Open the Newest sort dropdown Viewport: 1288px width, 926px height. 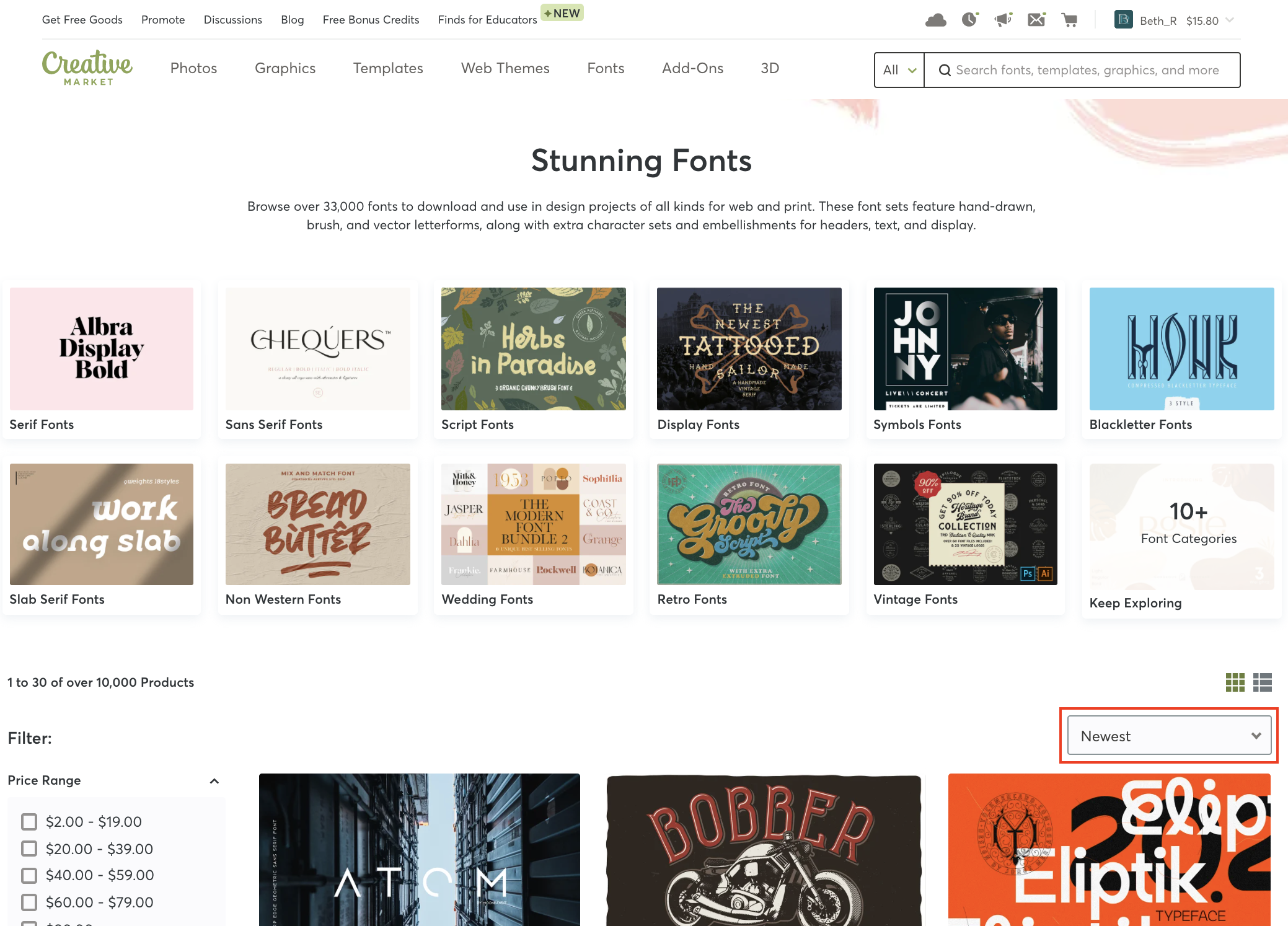tap(1169, 736)
